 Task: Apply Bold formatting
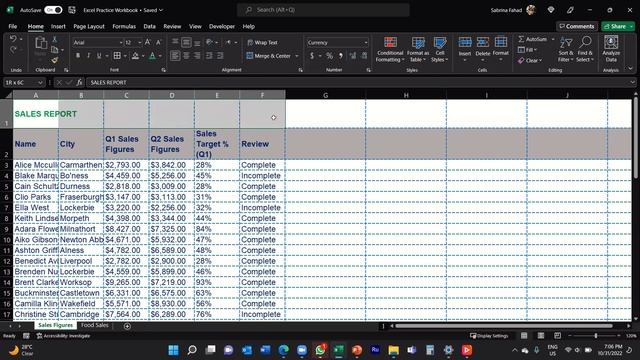pos(78,56)
